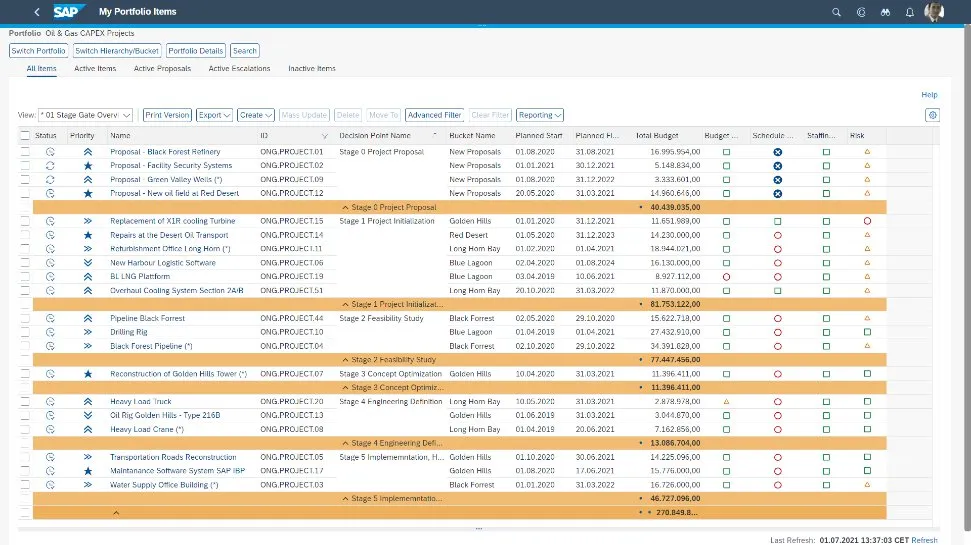This screenshot has height=545, width=971.
Task: Click the Switch Portfolio button
Action: point(39,50)
